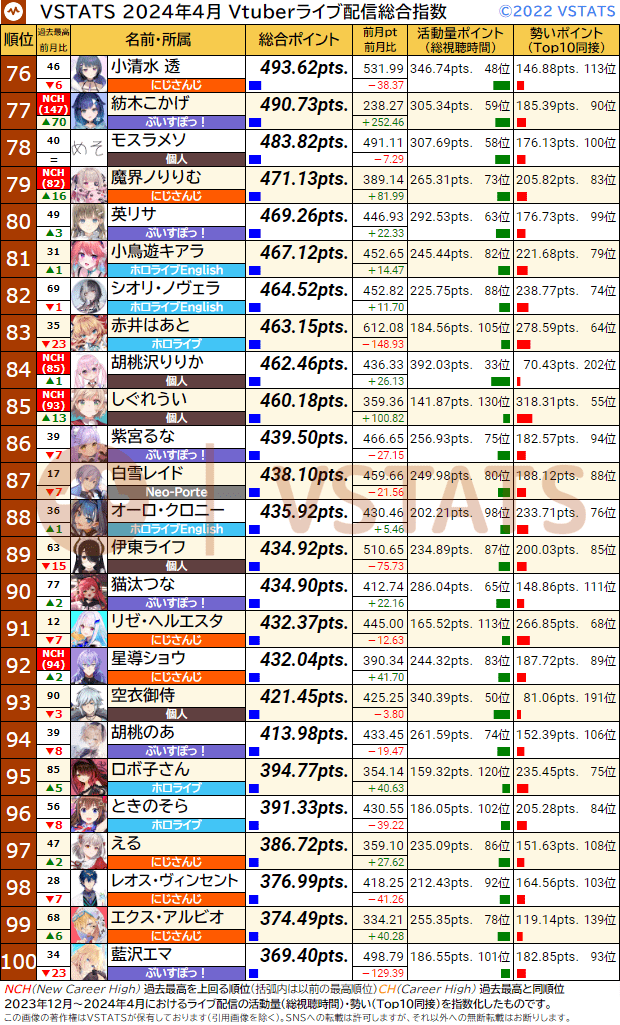This screenshot has width=620, height=1025.
Task: Select 英リサ's avatar thumbnail
Action: pos(89,222)
